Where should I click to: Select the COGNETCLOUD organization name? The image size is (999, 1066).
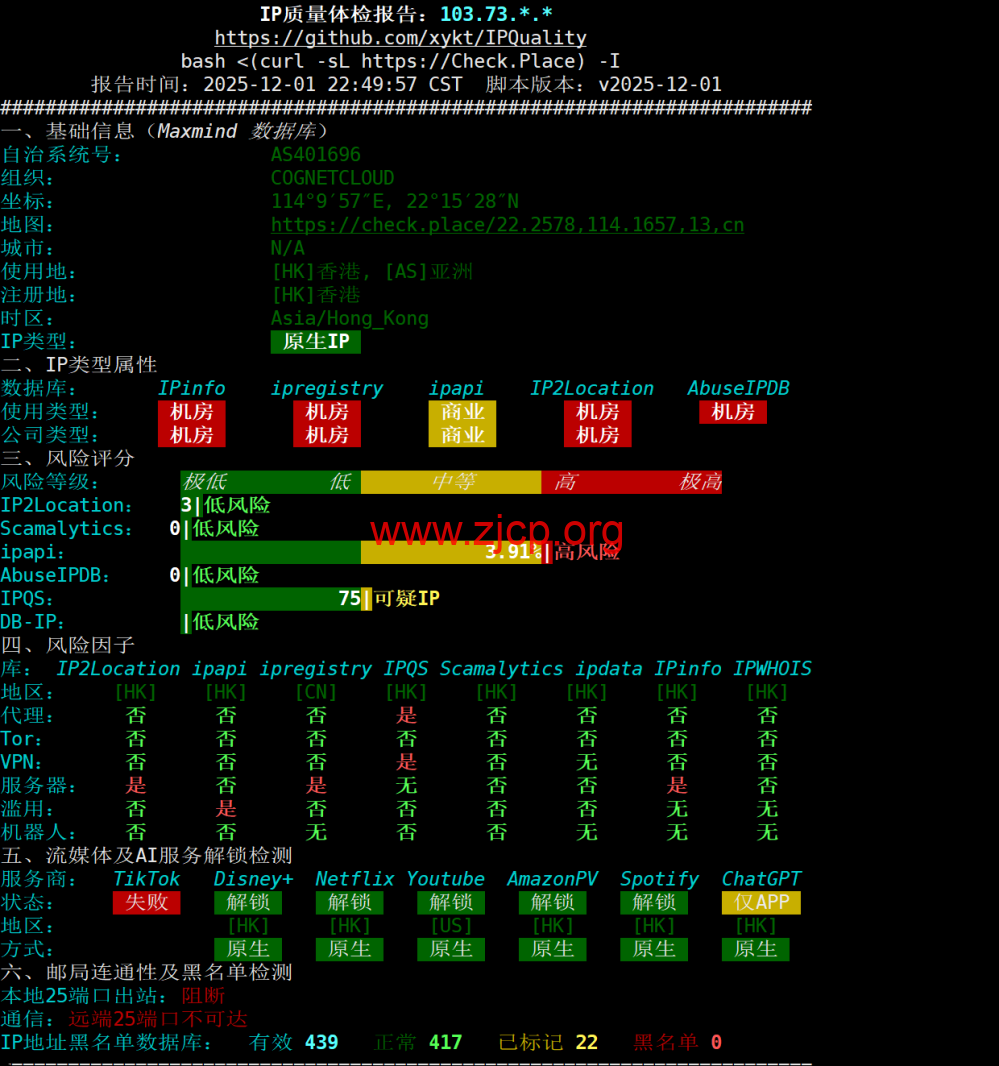332,178
